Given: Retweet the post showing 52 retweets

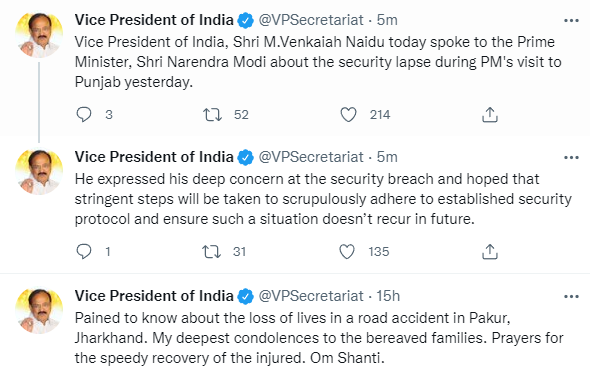Looking at the screenshot, I should (x=212, y=114).
